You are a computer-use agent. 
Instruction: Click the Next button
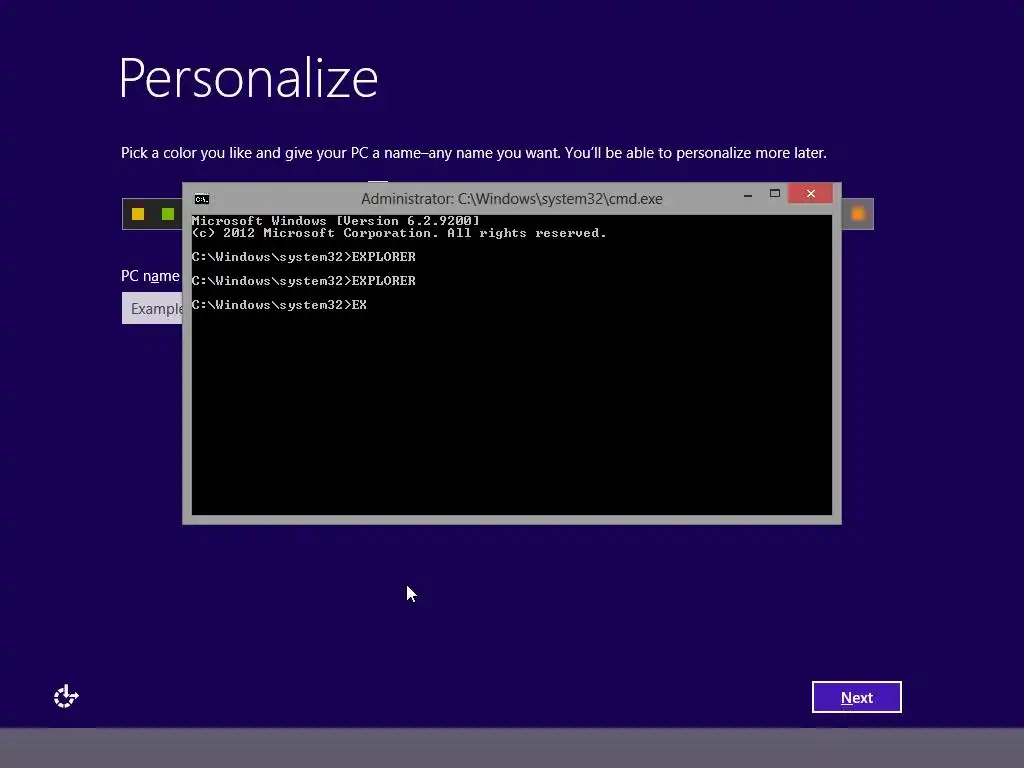856,697
